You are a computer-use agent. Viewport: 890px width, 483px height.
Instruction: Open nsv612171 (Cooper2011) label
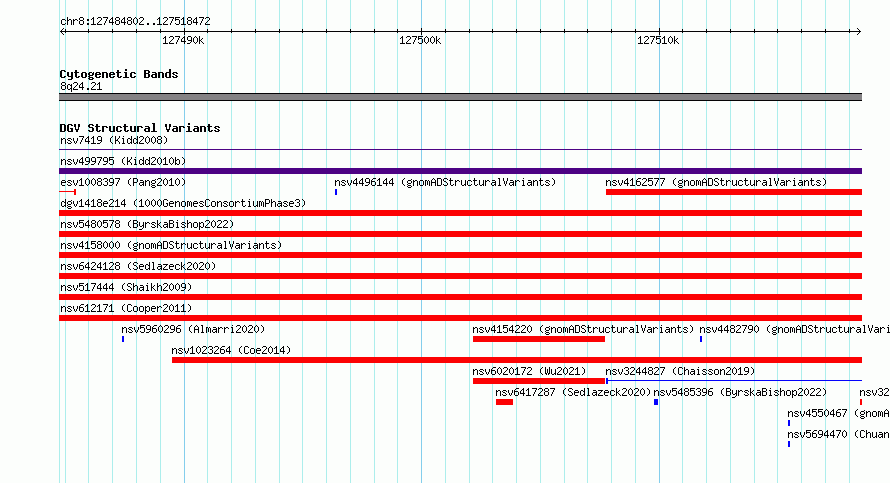pos(126,308)
